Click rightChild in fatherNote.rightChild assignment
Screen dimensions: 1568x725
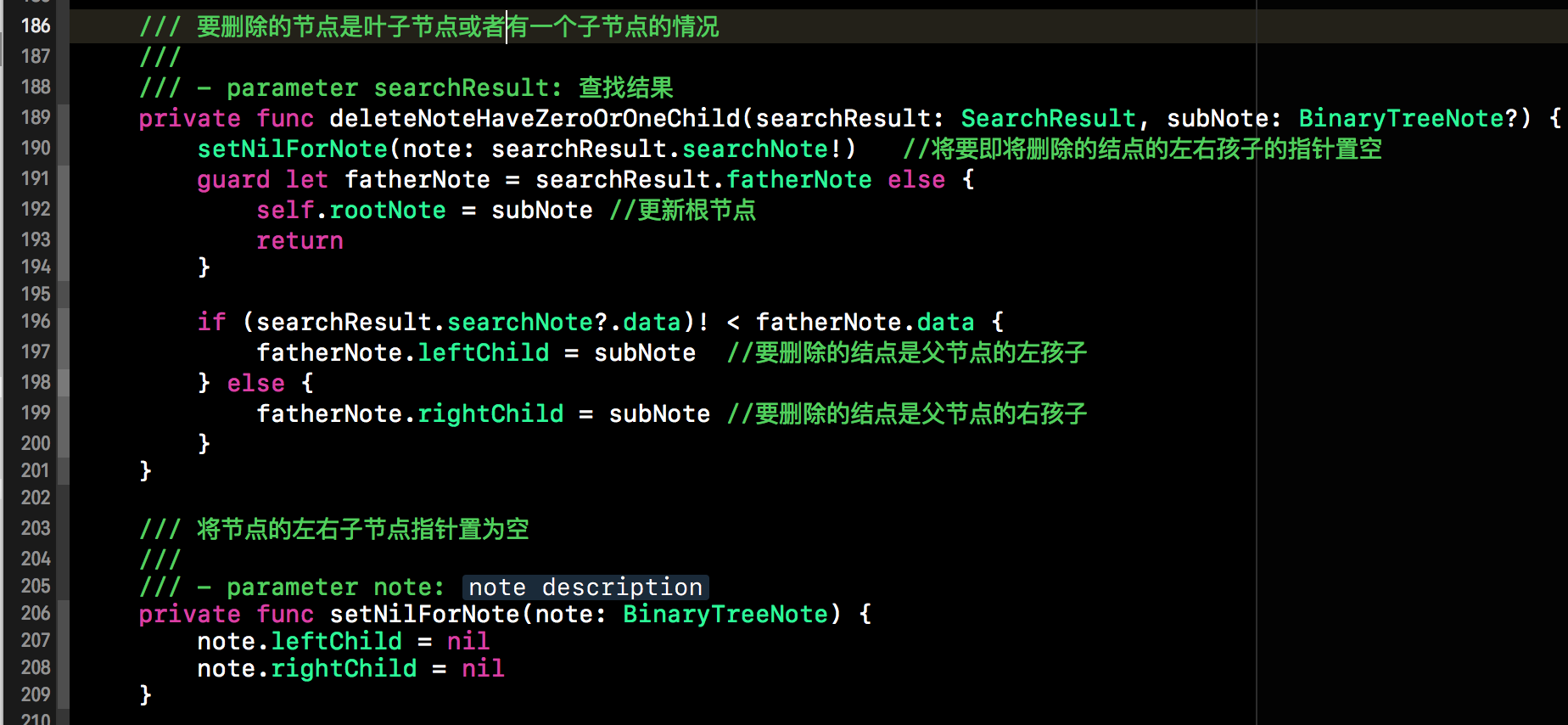click(490, 413)
